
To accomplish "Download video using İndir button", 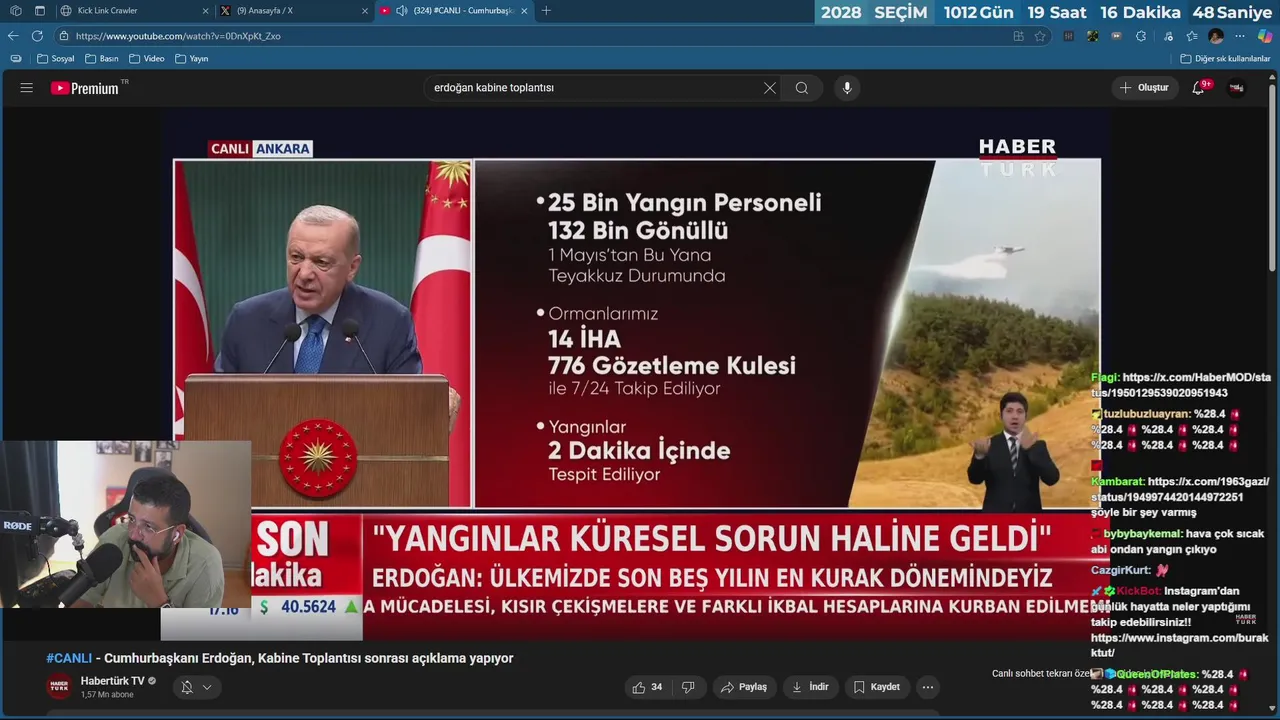I will click(810, 687).
